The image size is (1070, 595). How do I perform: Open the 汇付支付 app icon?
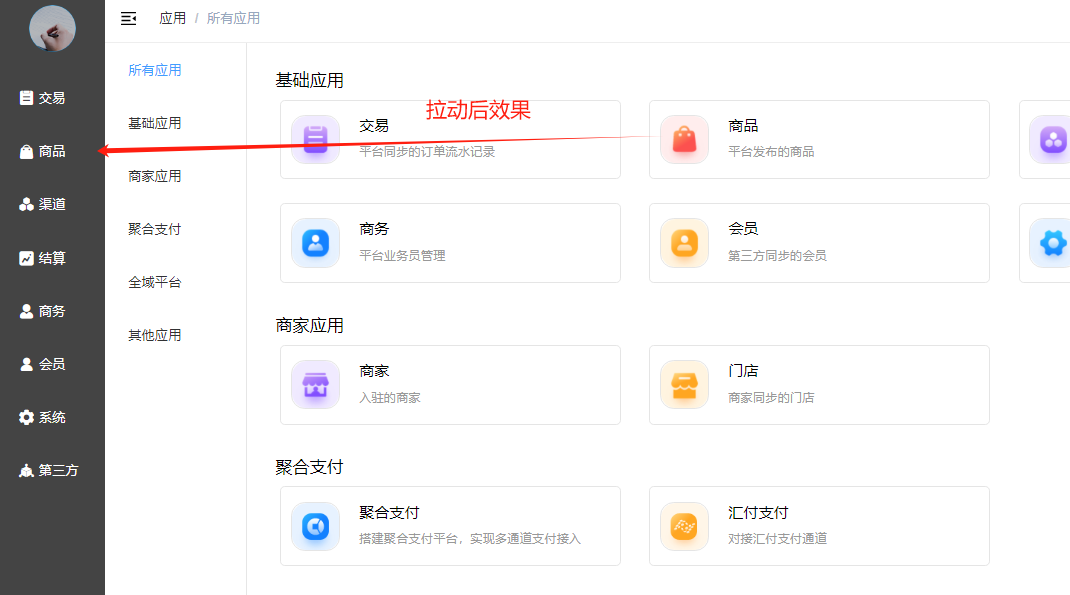(x=684, y=526)
